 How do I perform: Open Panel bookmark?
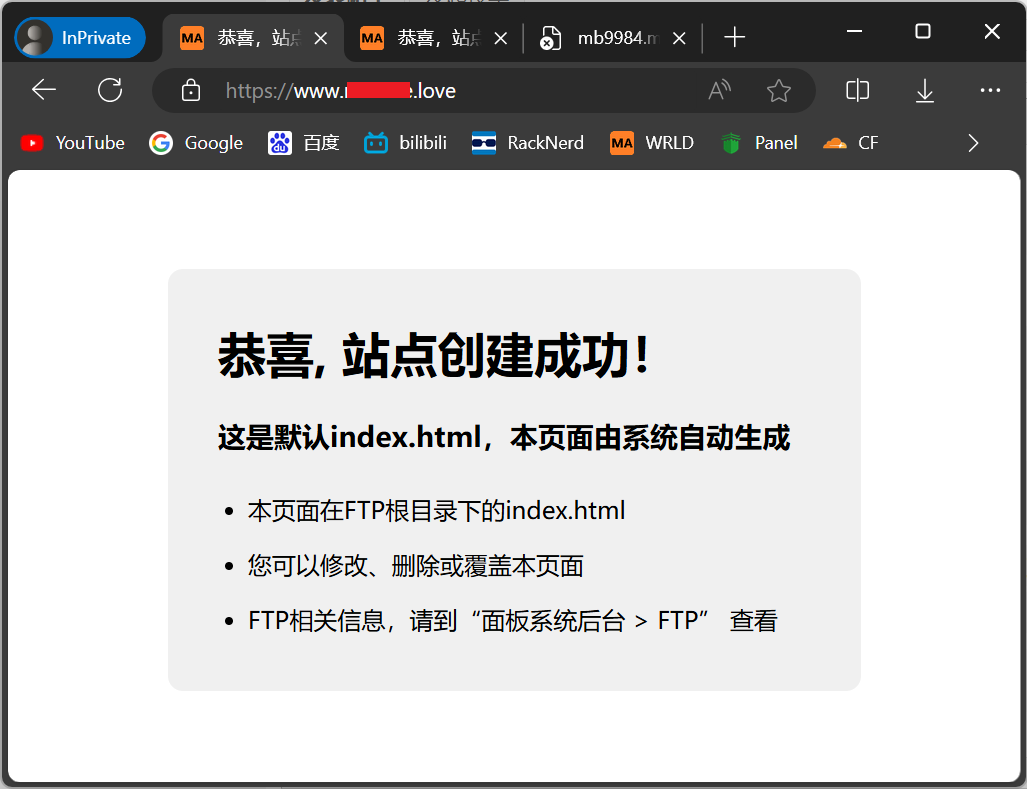[759, 143]
